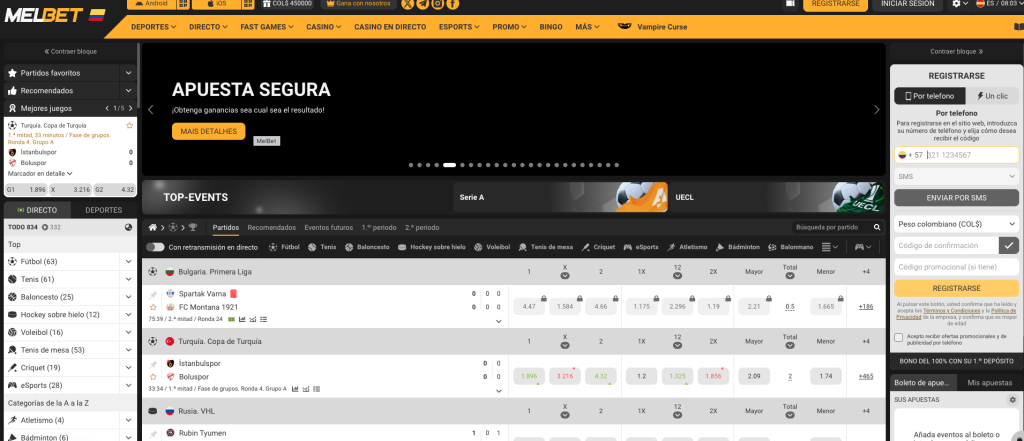Select the Fútbol sport filter icon
This screenshot has width=1024, height=441.
tap(274, 246)
